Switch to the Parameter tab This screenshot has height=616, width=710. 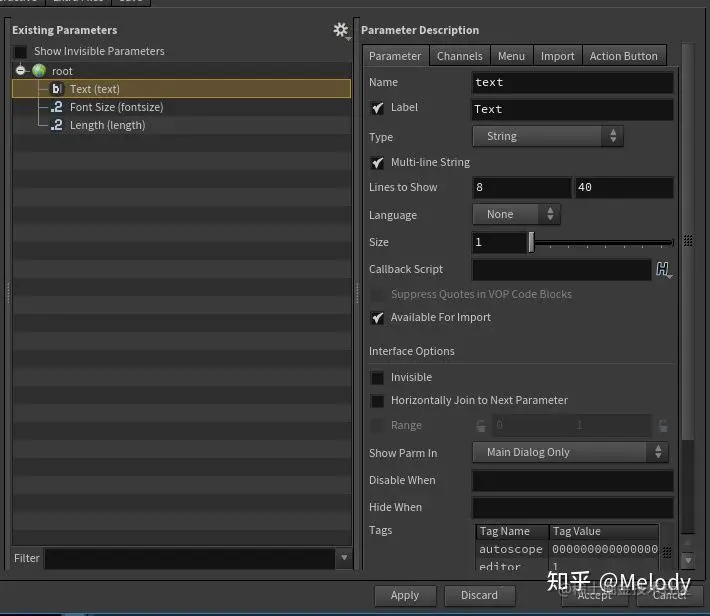click(x=395, y=56)
